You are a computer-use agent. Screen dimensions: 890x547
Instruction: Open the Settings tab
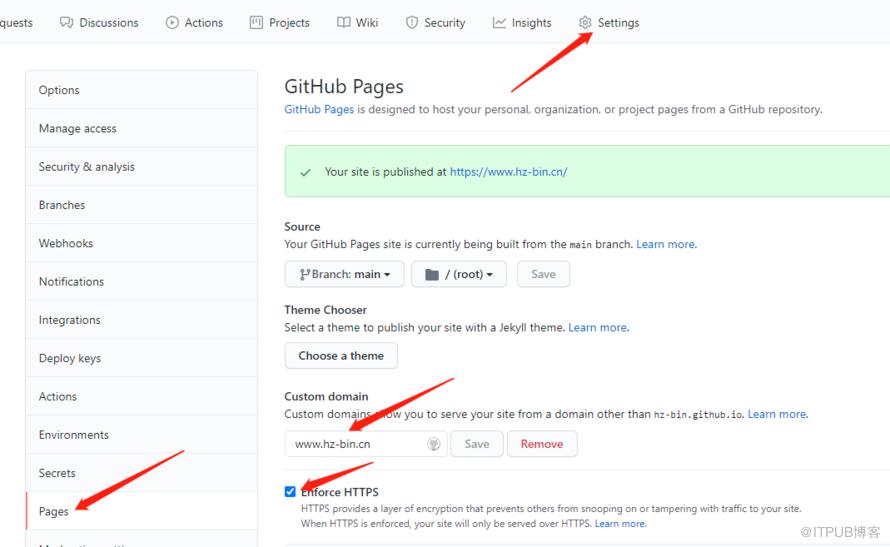[x=609, y=23]
